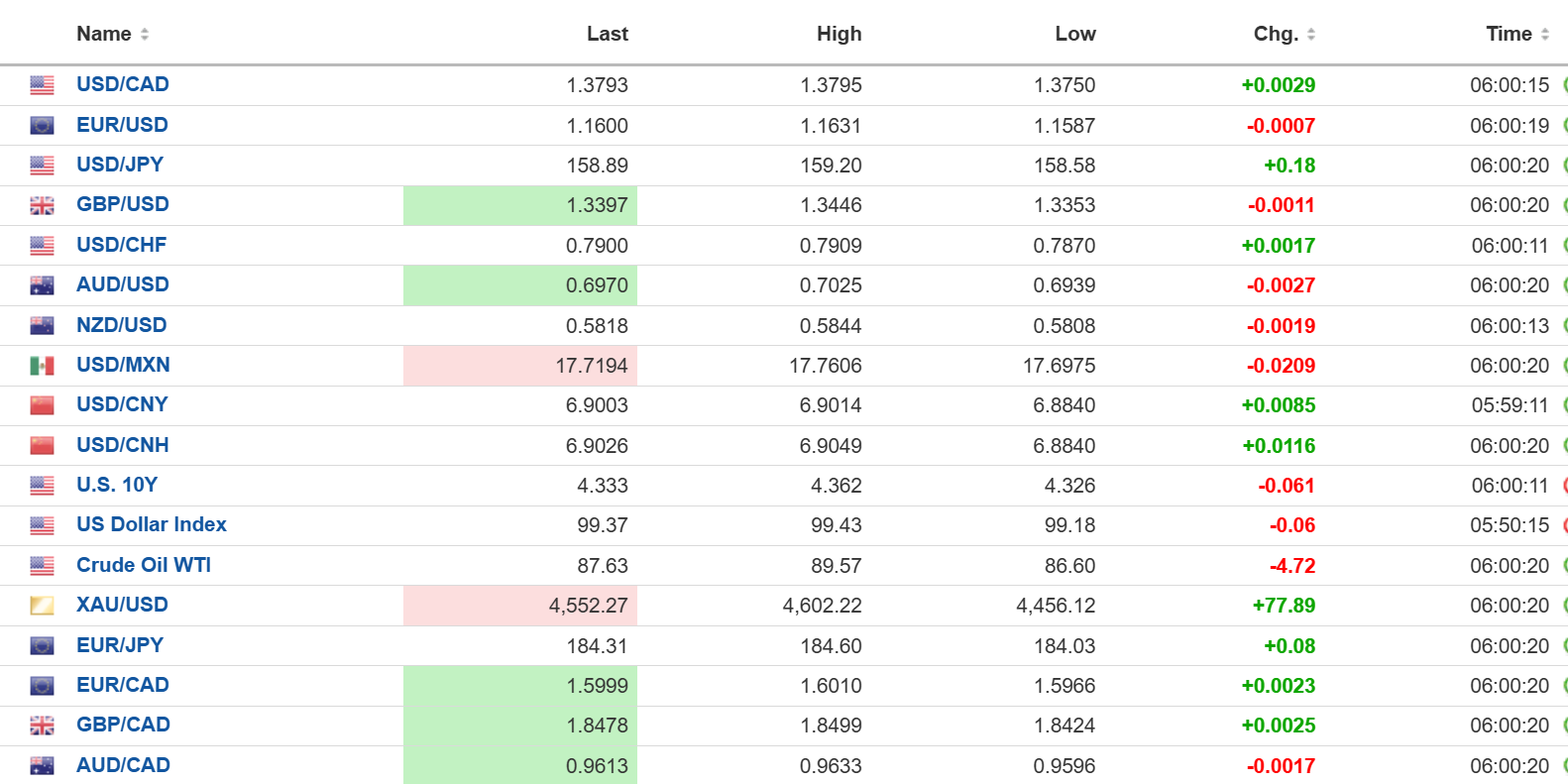Sort by change using Chg. sort arrows

(1311, 34)
